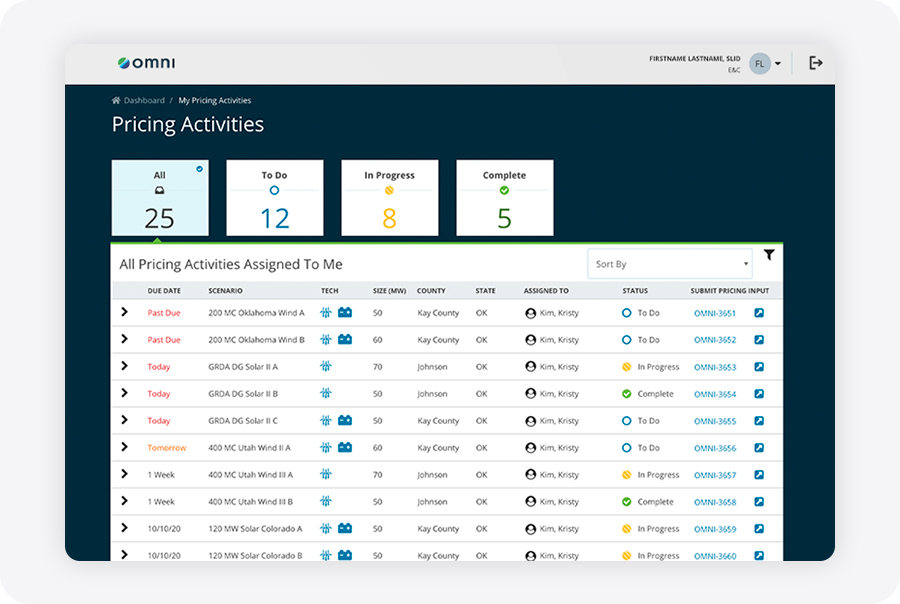Expand the 200 MC Oklahoma Wind A row
900x604 pixels.
(124, 312)
